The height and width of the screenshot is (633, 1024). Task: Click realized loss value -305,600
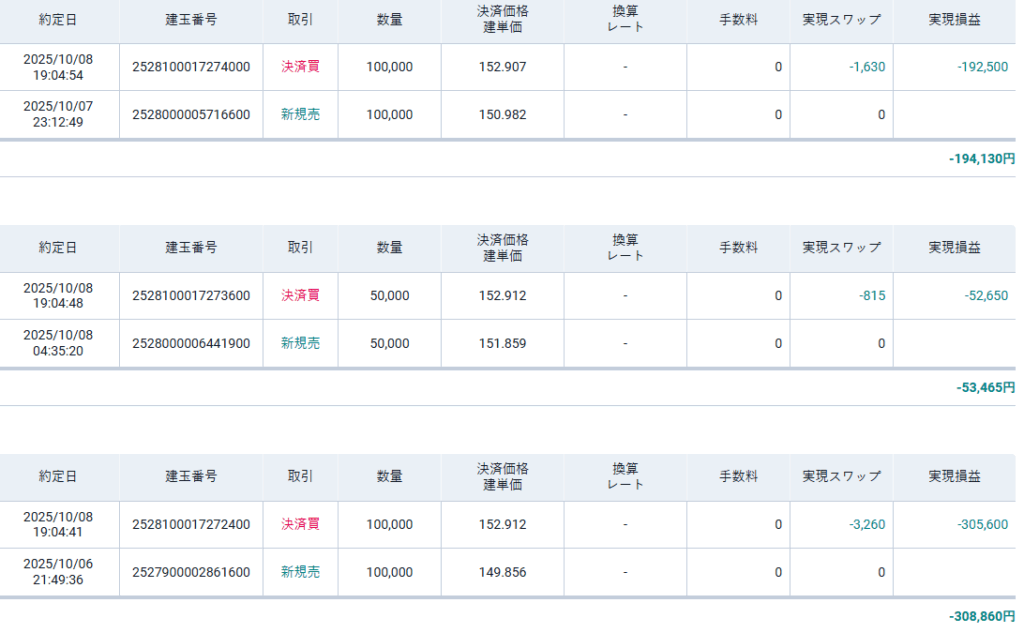click(x=981, y=525)
